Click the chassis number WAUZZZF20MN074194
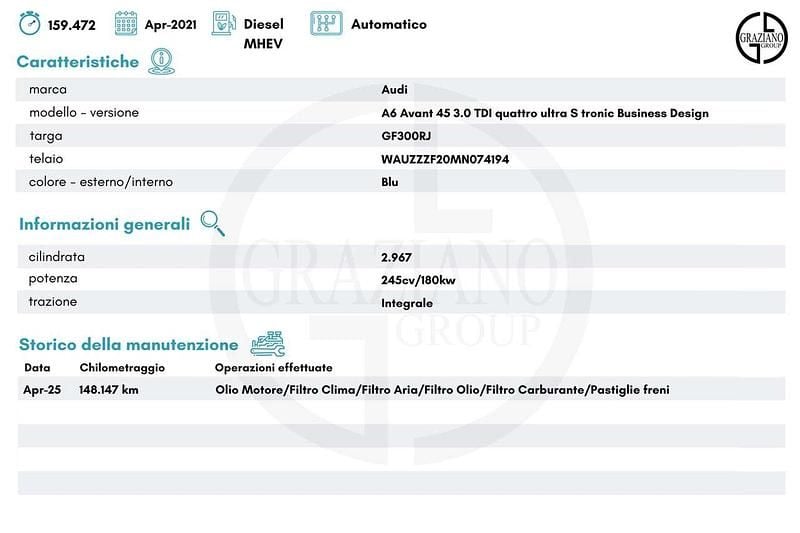This screenshot has width=800, height=533. point(445,159)
